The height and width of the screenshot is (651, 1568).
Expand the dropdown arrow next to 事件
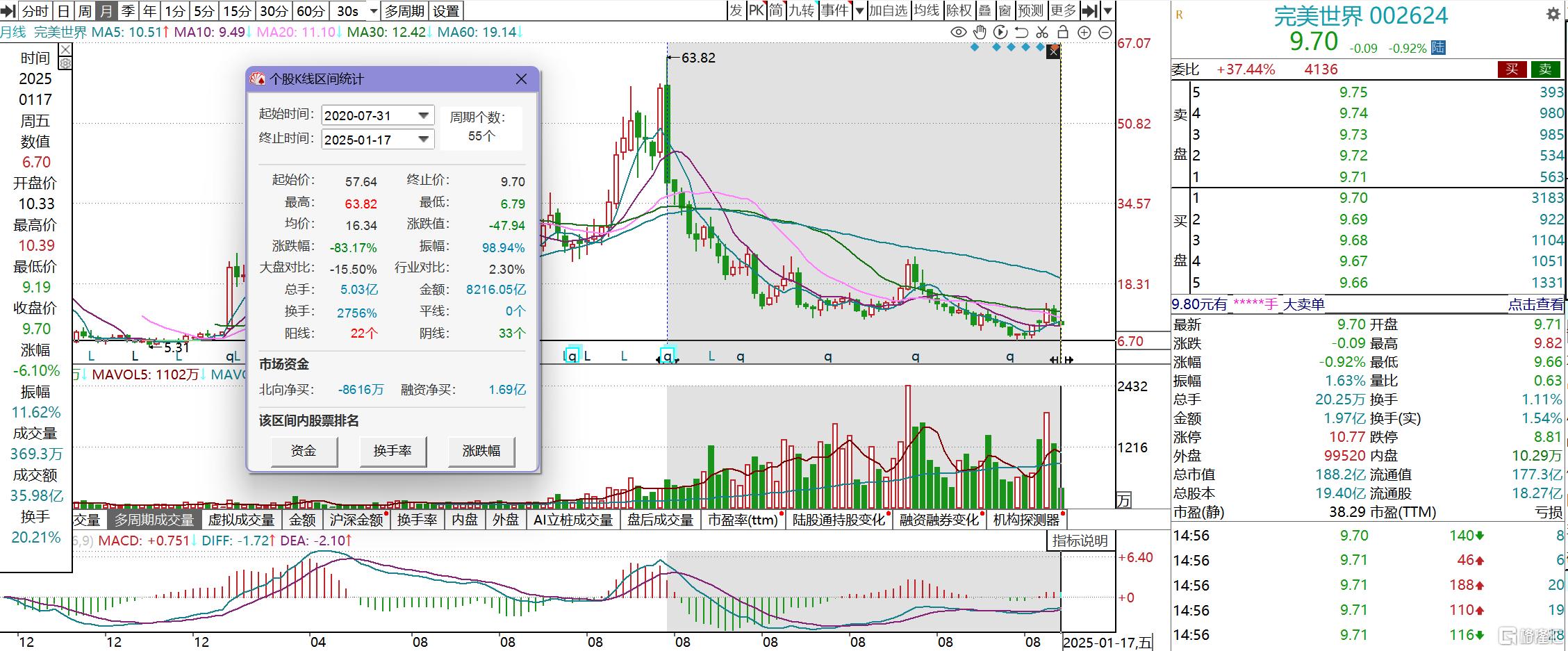tap(859, 11)
